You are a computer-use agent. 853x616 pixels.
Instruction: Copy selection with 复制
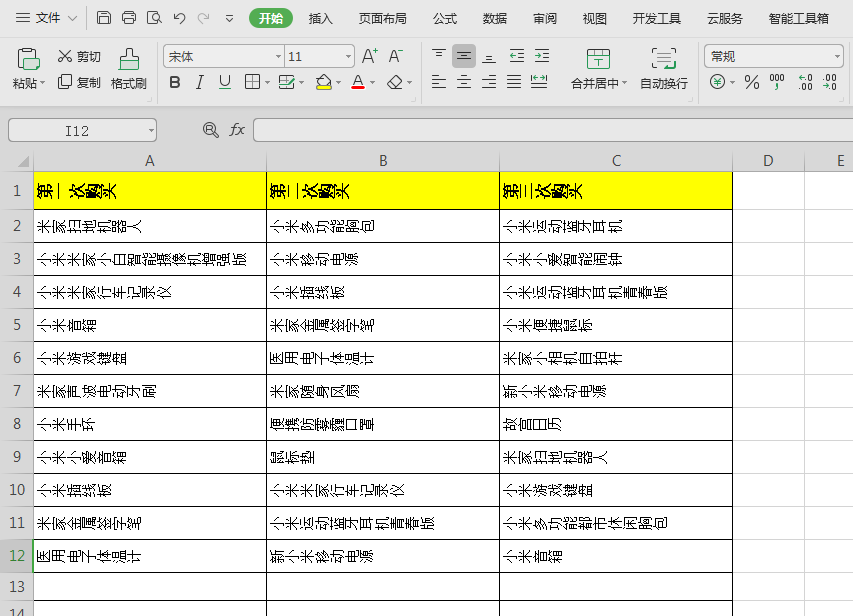click(x=79, y=82)
